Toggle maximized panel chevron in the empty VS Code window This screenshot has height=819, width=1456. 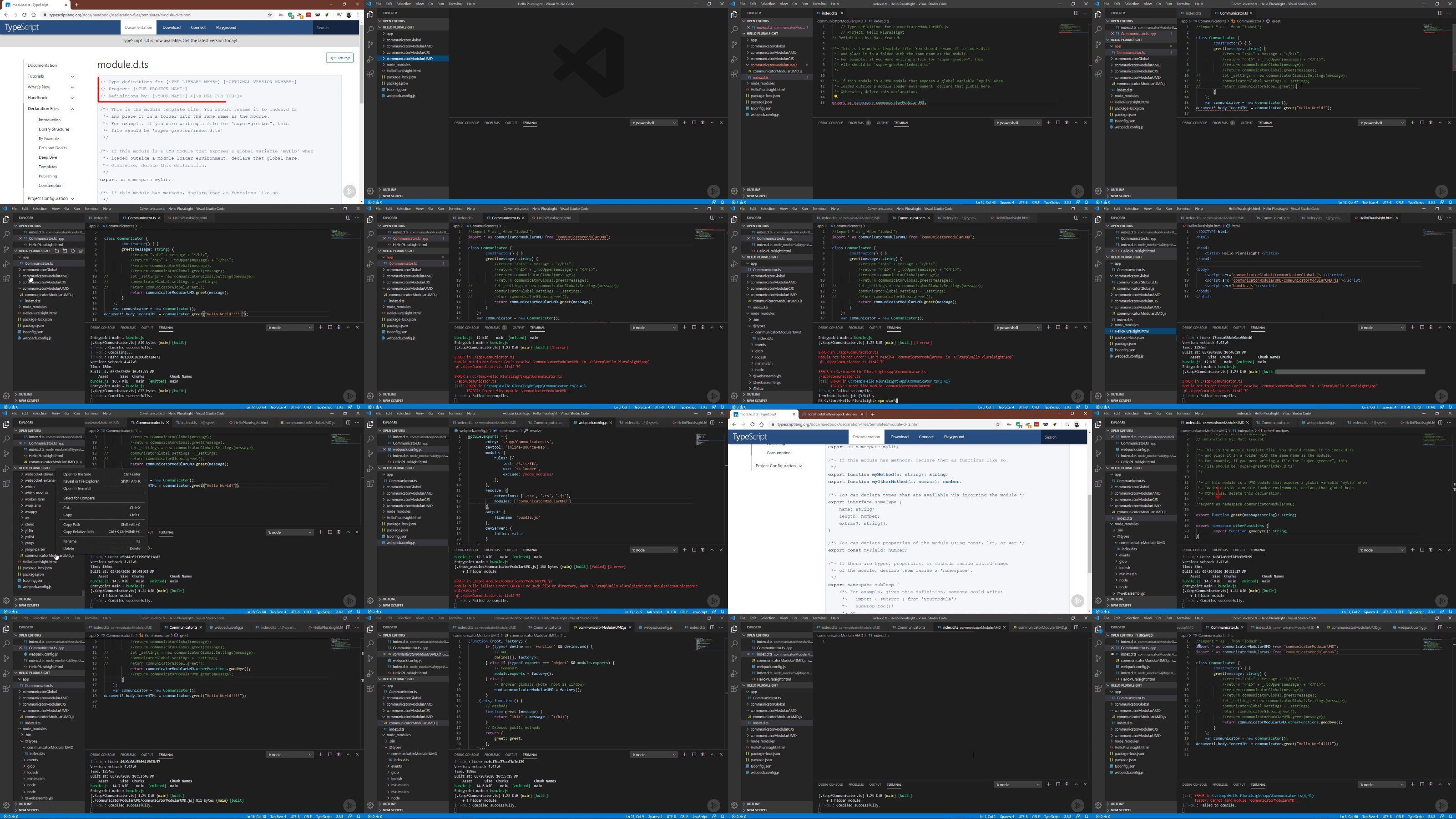[712, 123]
